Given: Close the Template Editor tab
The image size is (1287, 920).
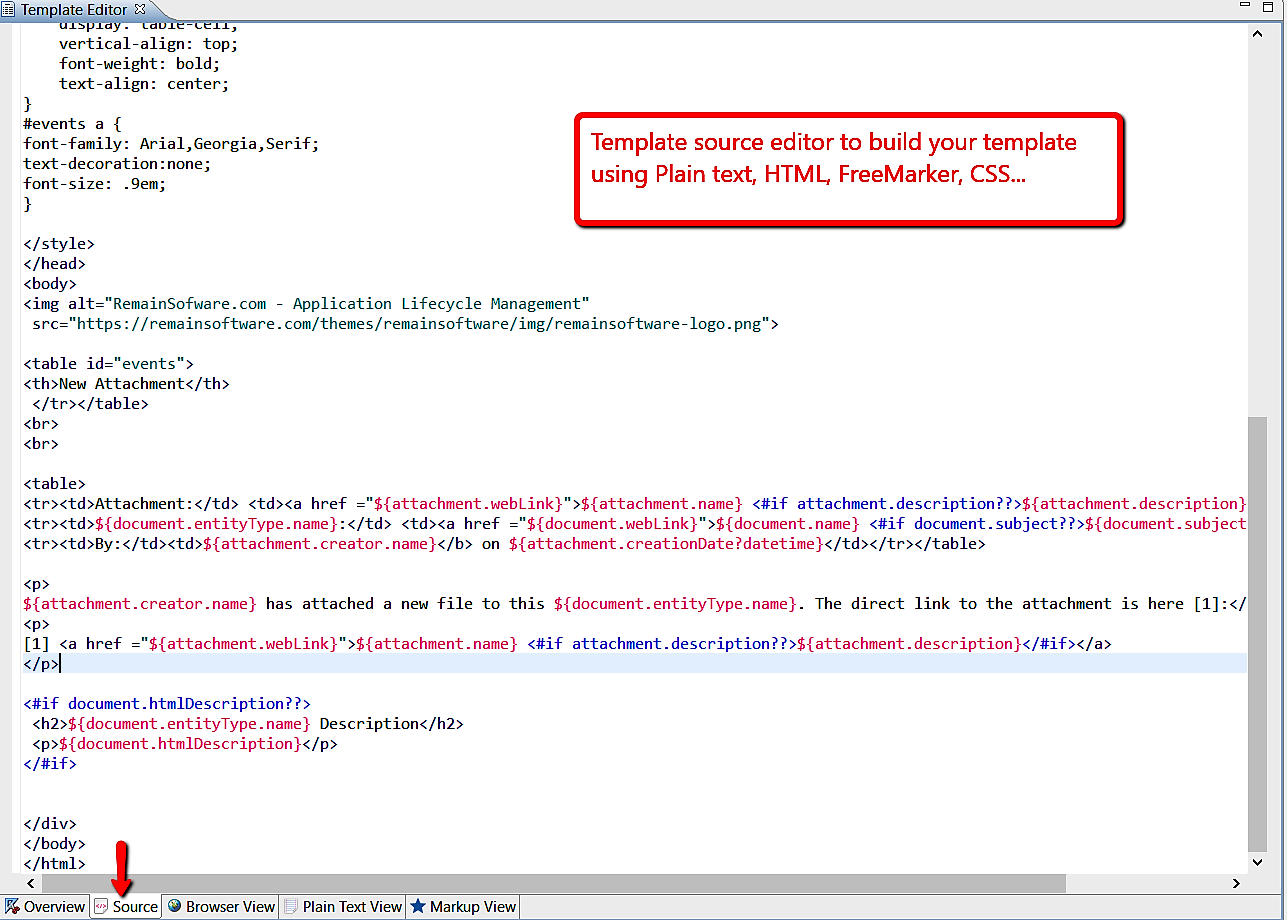Looking at the screenshot, I should 140,9.
